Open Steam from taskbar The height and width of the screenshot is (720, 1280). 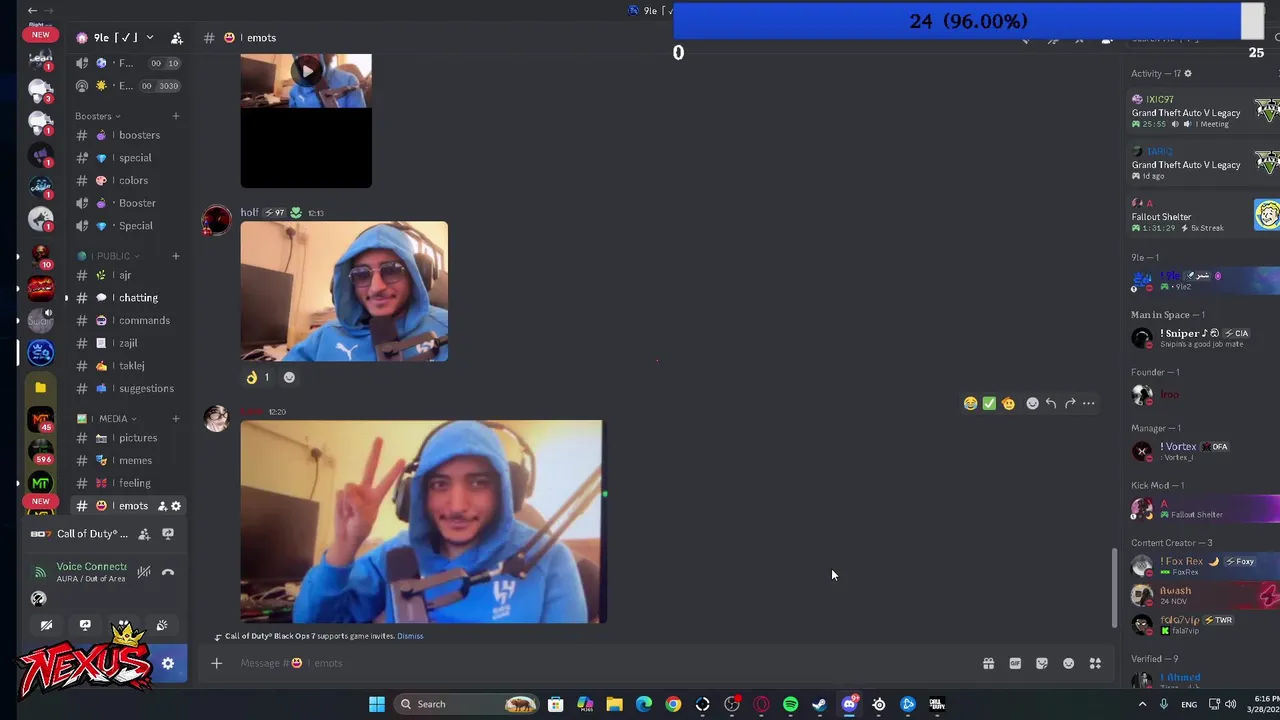coord(820,704)
